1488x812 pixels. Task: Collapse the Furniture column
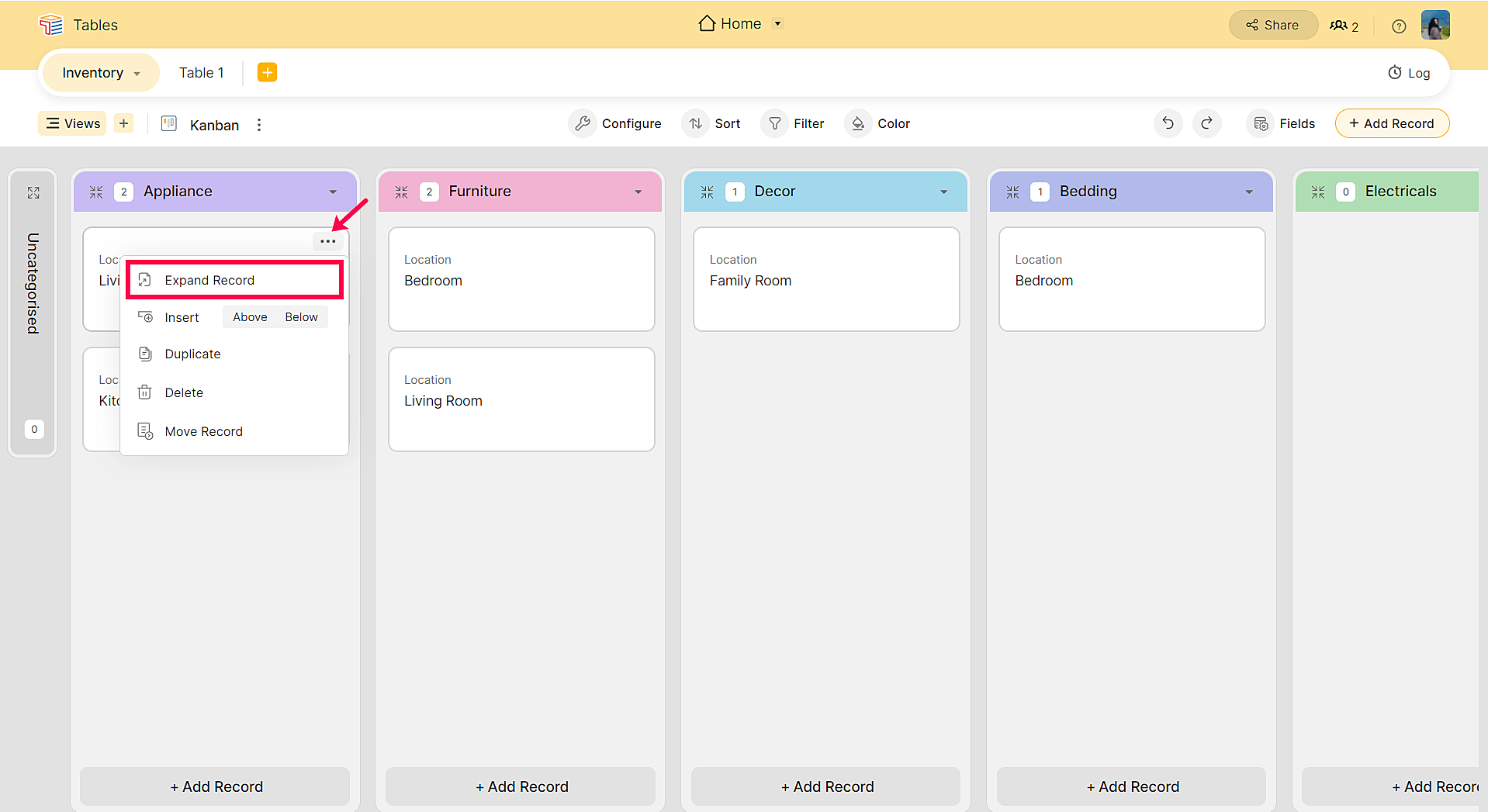click(x=401, y=192)
